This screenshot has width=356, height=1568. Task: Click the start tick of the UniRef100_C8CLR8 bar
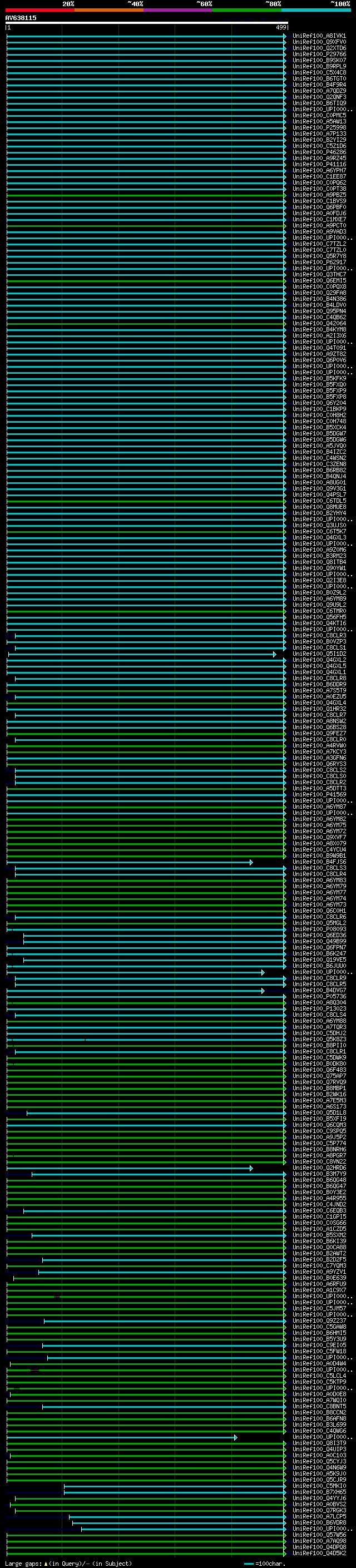(x=15, y=679)
